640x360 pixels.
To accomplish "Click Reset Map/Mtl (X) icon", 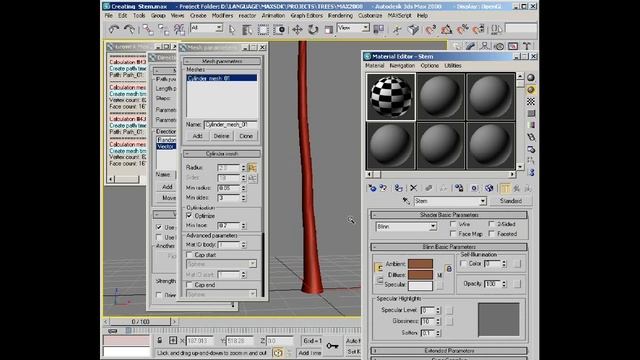I will click(413, 188).
